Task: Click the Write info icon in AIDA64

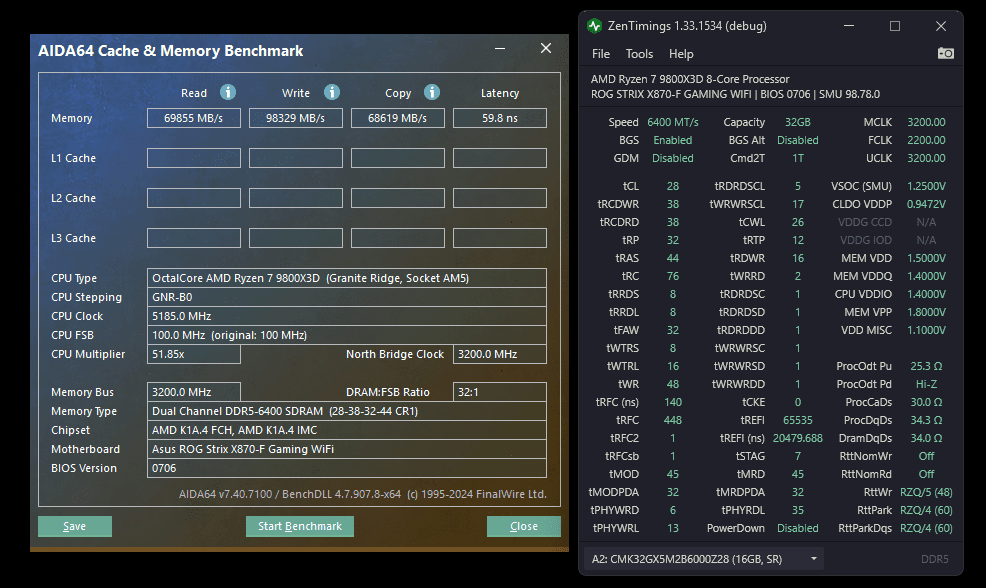Action: click(x=332, y=92)
